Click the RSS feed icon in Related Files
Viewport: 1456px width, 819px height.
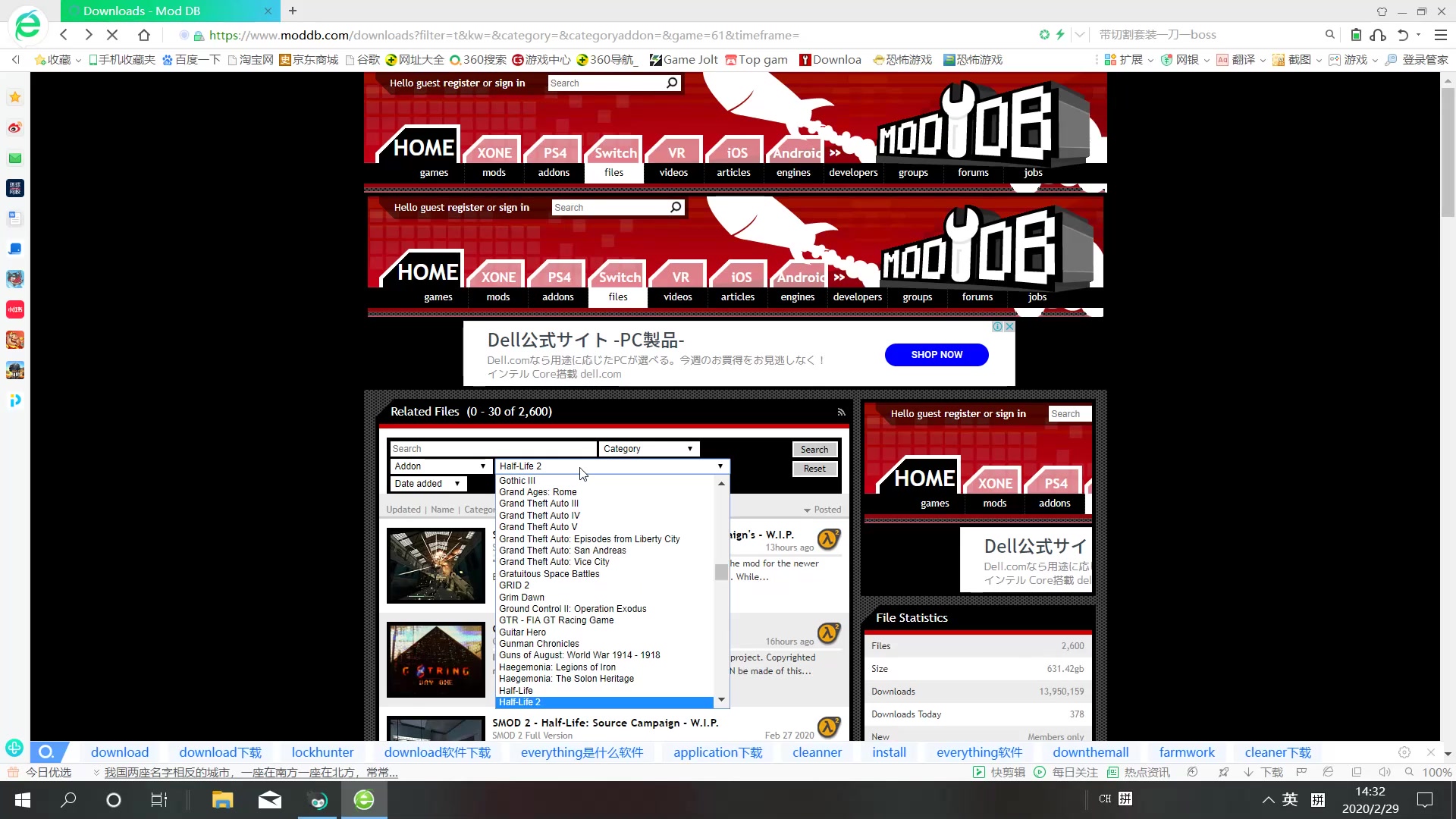[841, 412]
